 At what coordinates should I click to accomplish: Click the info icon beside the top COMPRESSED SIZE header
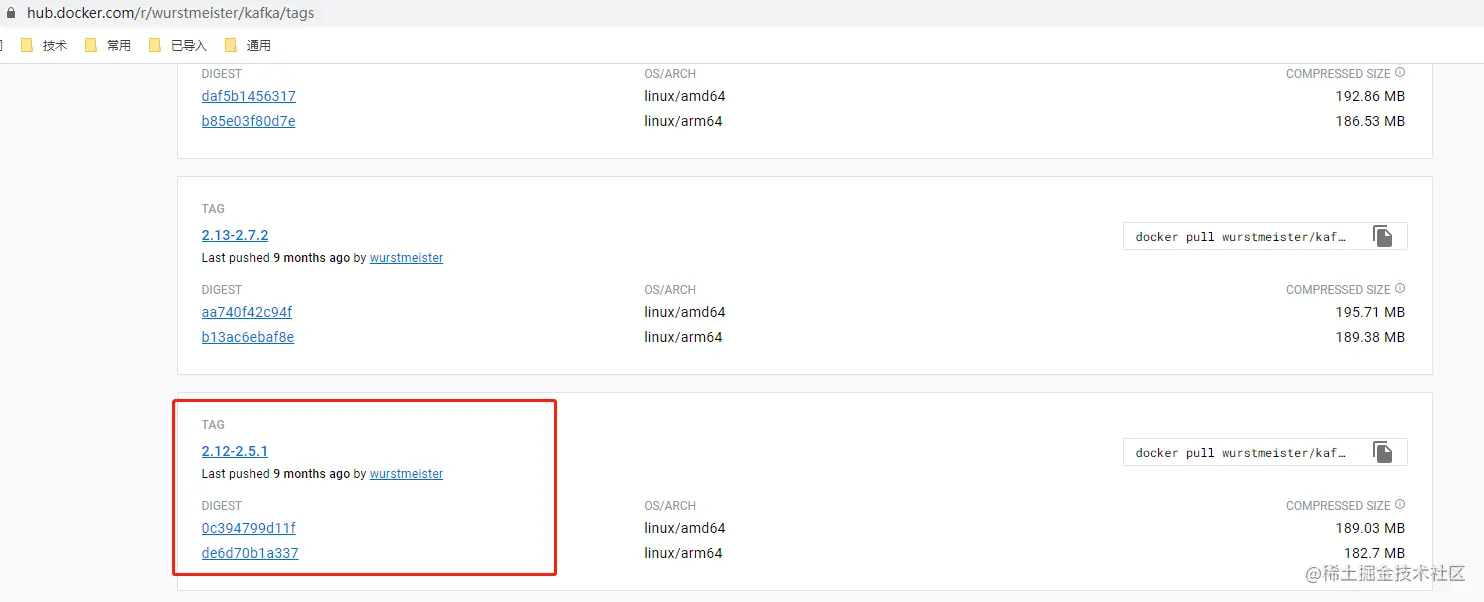(x=1400, y=73)
